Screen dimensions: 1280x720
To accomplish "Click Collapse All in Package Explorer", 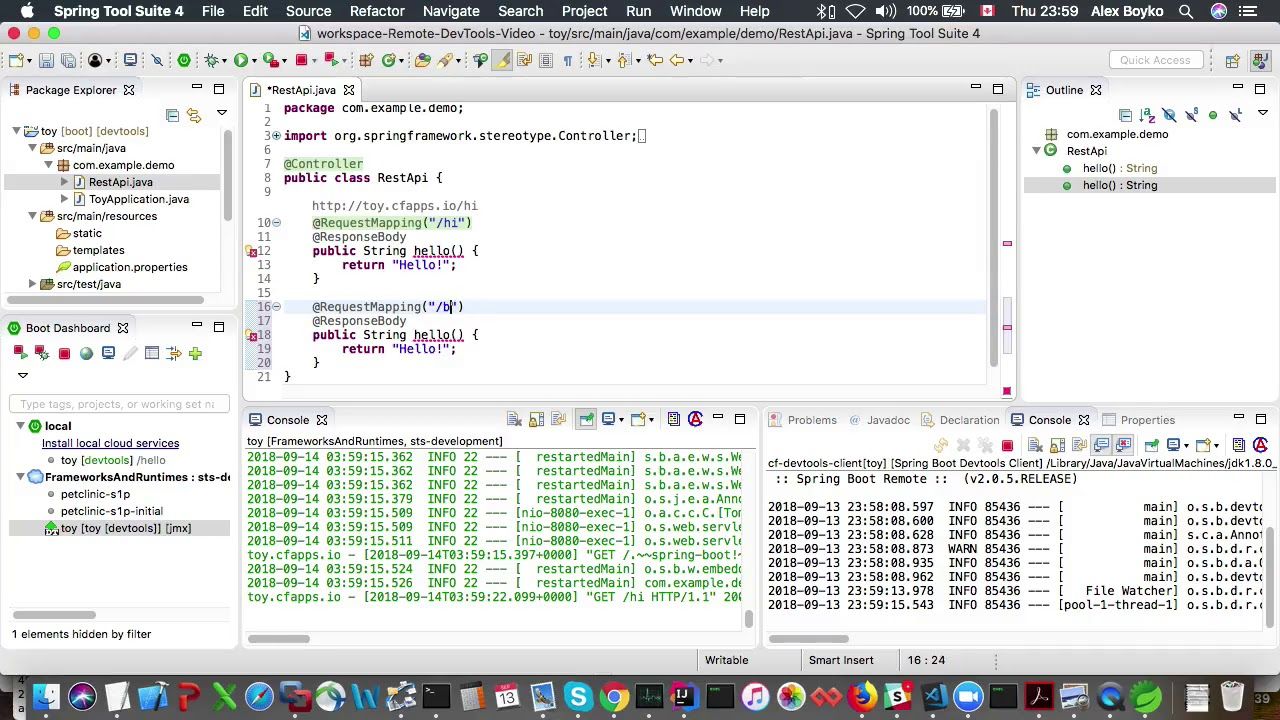I will coord(172,115).
